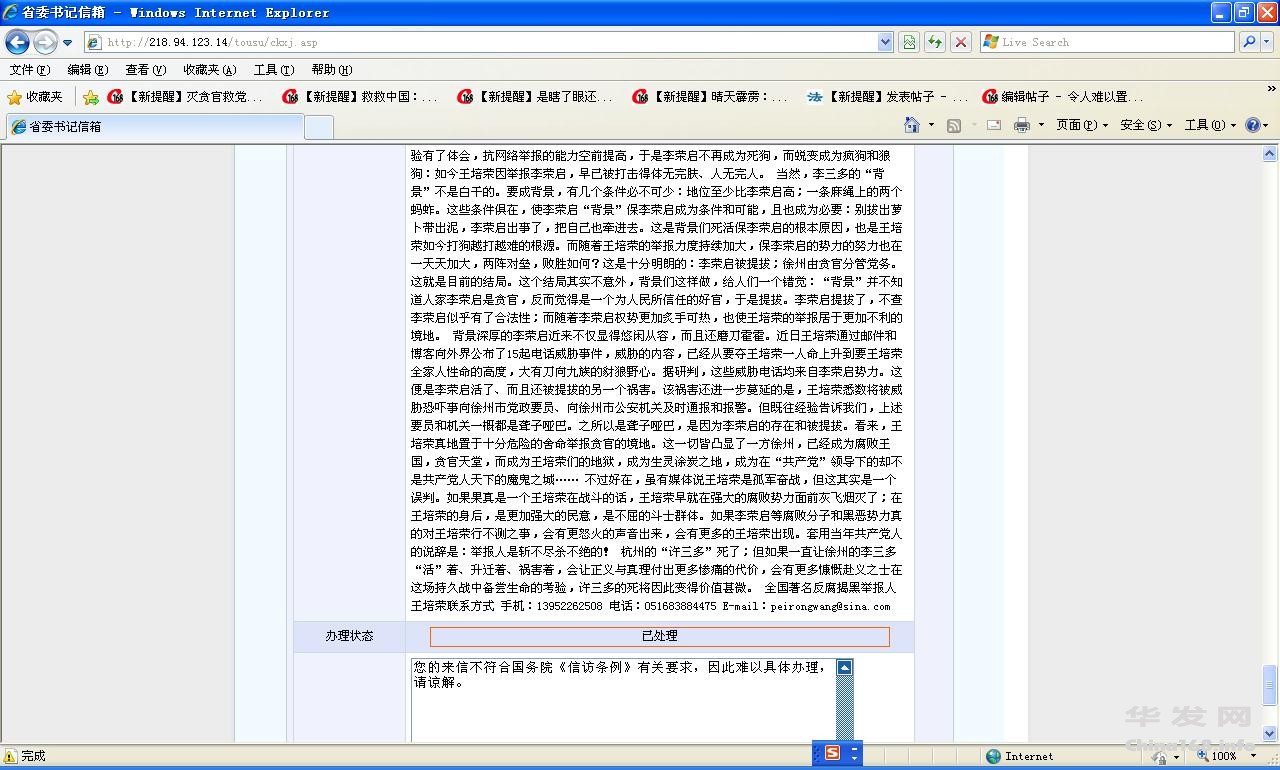Viewport: 1280px width, 770px height.
Task: Refresh the page with the green arrows icon
Action: click(x=934, y=42)
